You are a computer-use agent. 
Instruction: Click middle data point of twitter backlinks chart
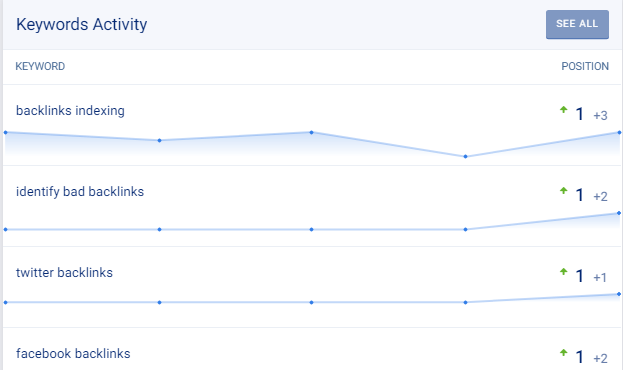[312, 302]
